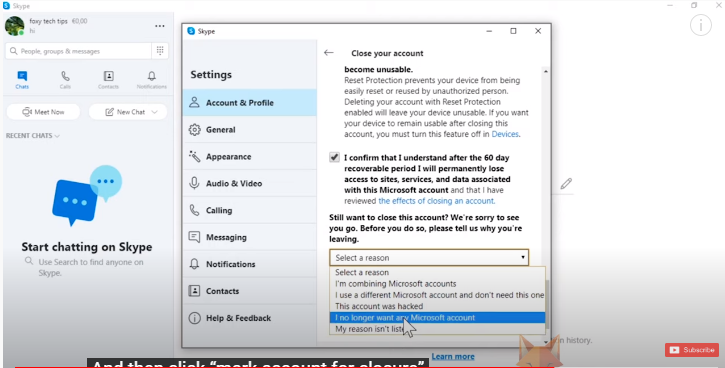Screen dimensions: 725x368
Task: Select Account & Profile in Settings
Action: click(x=250, y=103)
